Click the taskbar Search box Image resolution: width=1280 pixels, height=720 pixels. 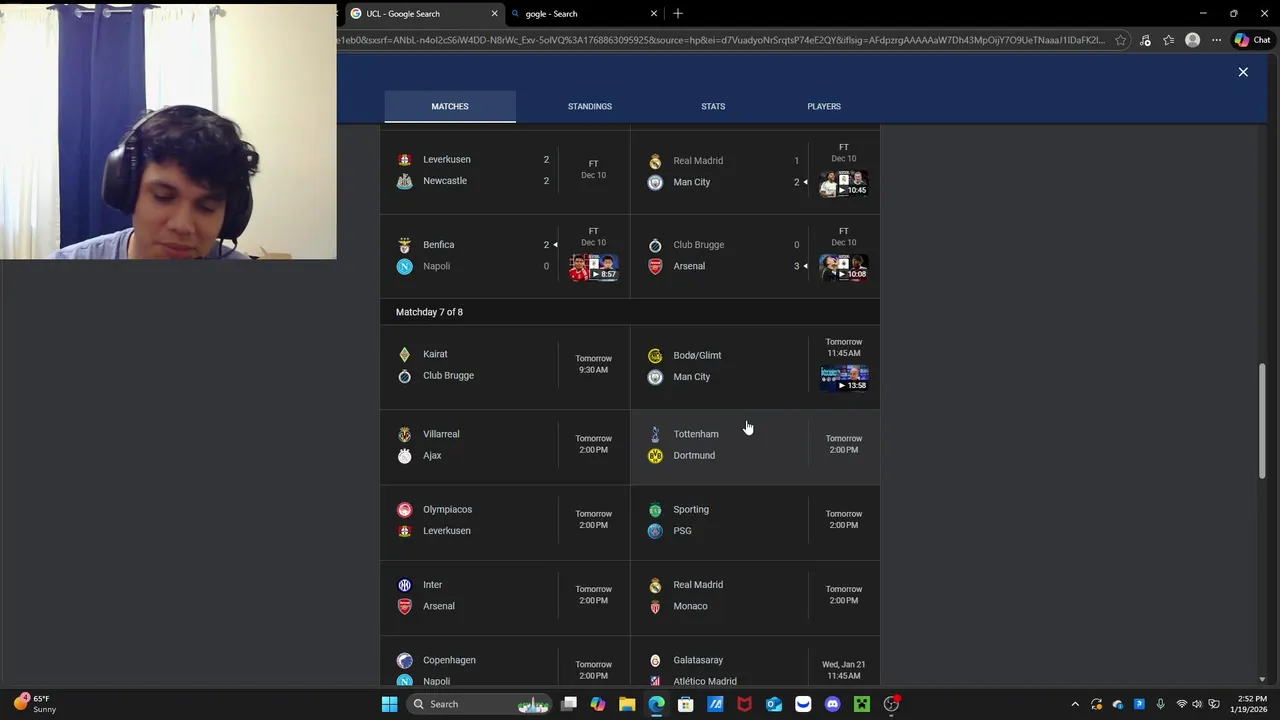click(x=480, y=704)
